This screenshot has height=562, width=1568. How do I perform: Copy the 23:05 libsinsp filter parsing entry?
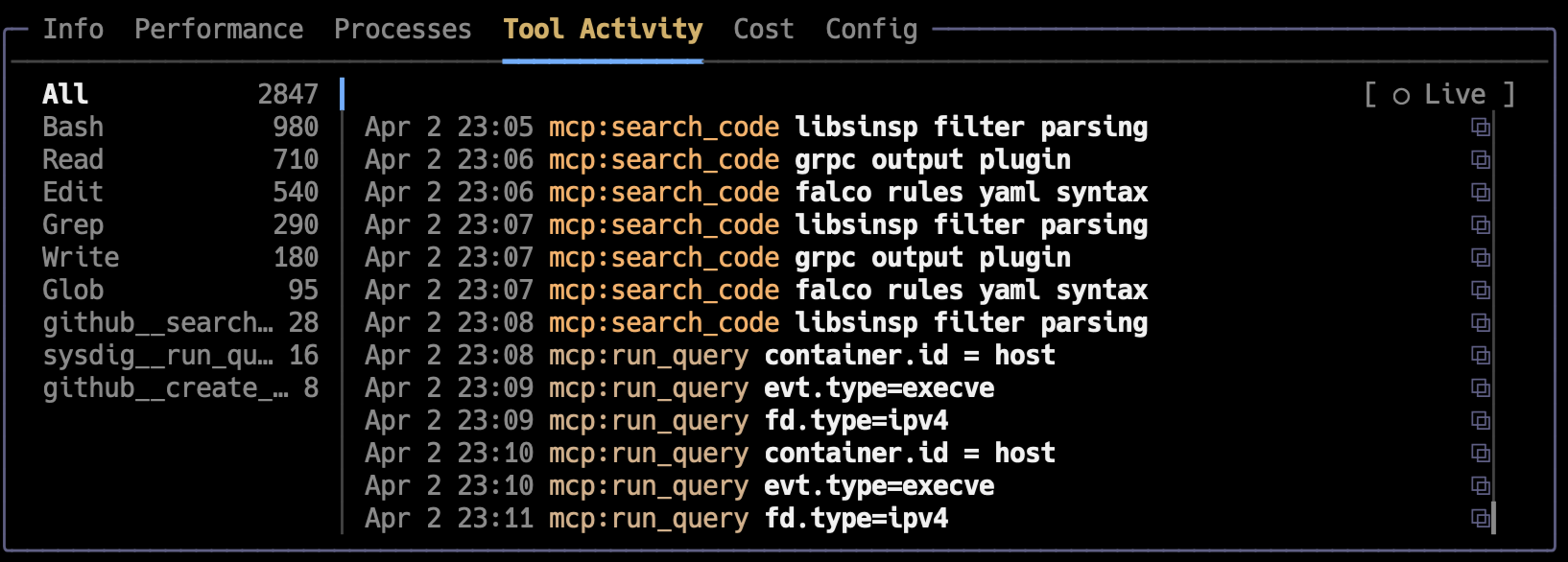click(1481, 127)
